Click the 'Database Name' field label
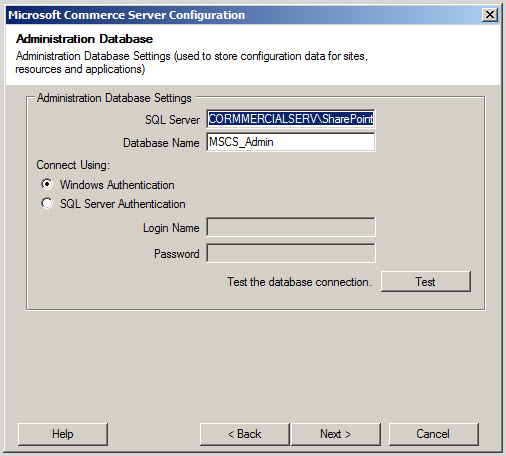 tap(161, 143)
